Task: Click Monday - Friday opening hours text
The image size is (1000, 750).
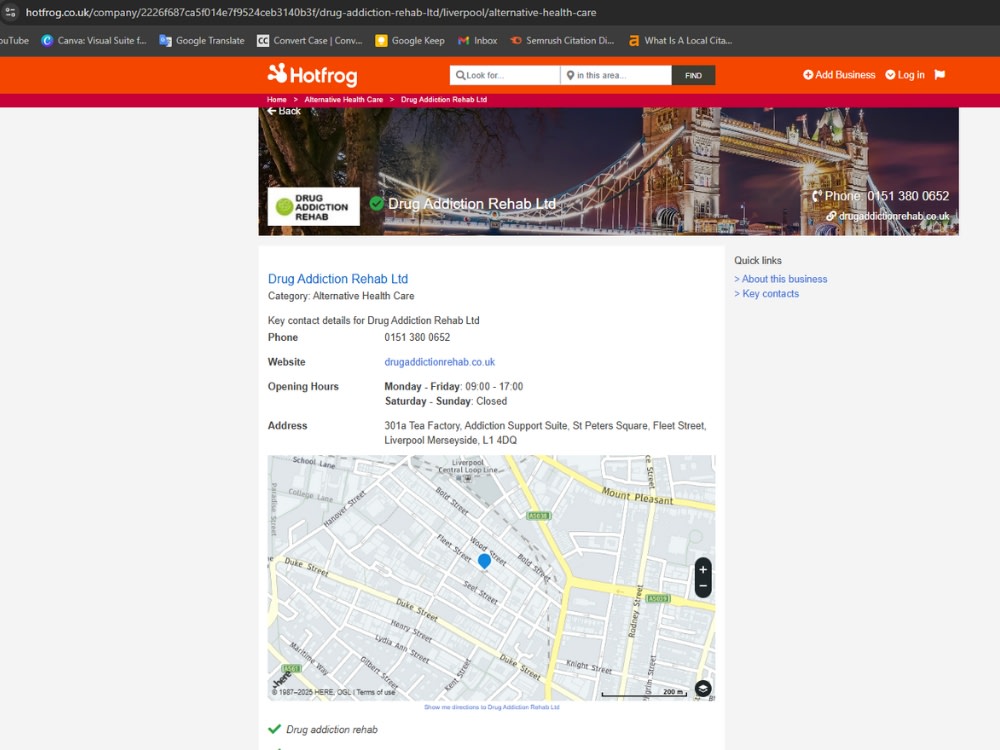Action: [453, 386]
